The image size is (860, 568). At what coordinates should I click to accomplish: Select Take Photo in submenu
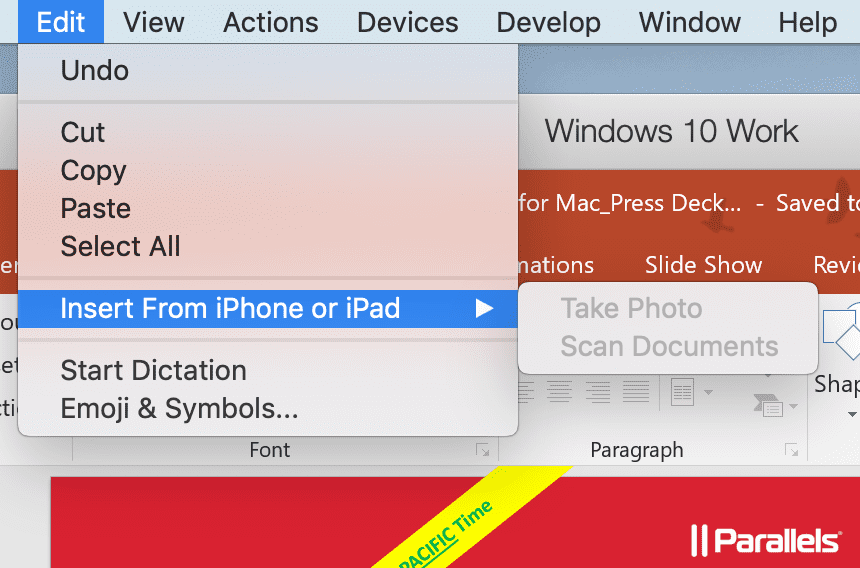(667, 309)
